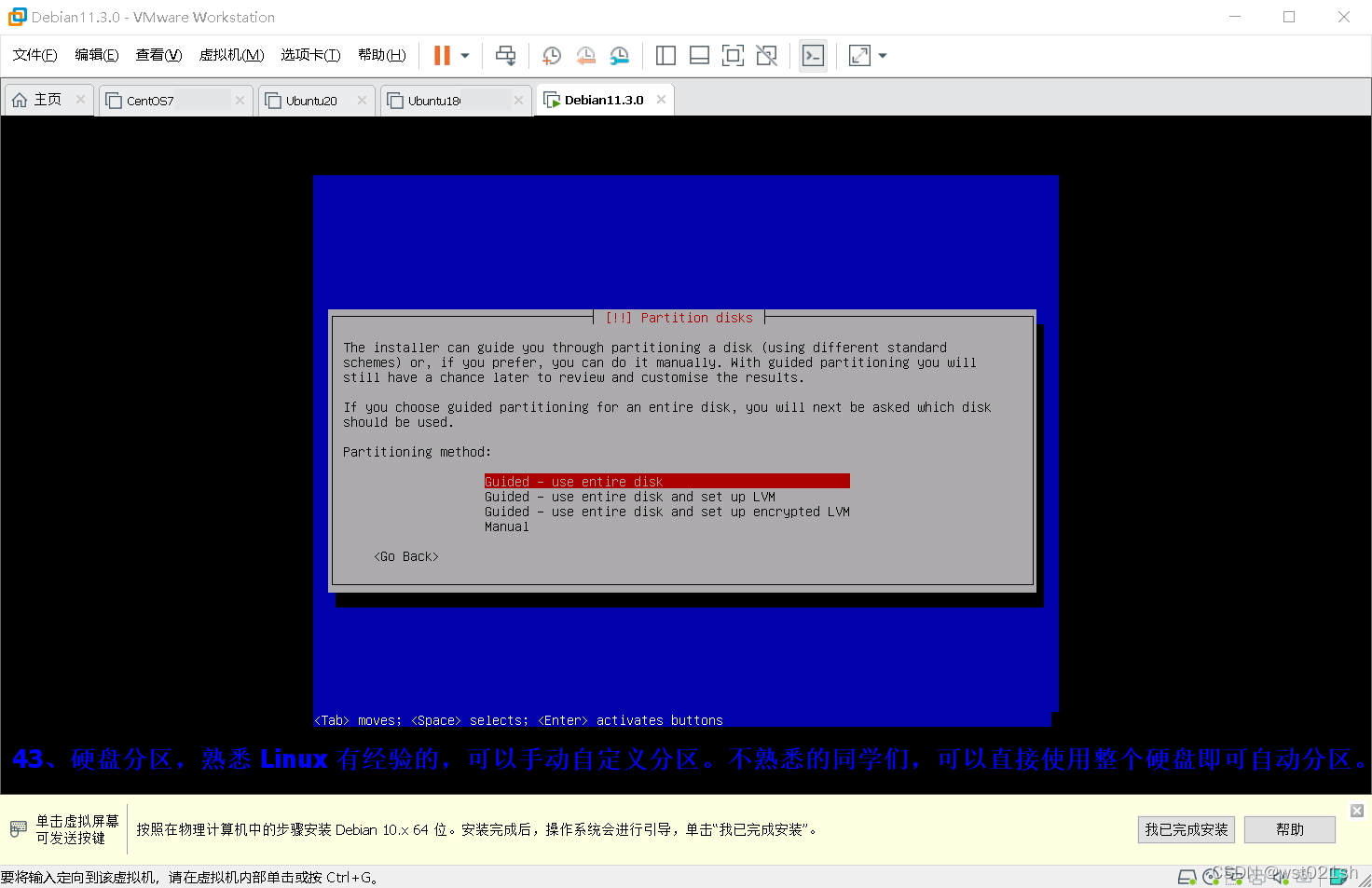Close the Ubuntu18 tab
The image size is (1372, 888).
[x=518, y=100]
